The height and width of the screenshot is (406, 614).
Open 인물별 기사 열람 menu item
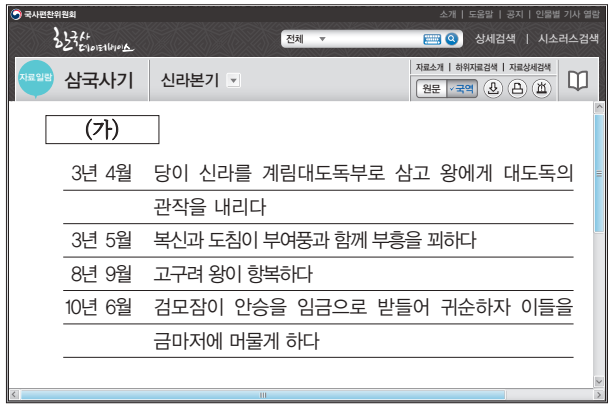(567, 14)
